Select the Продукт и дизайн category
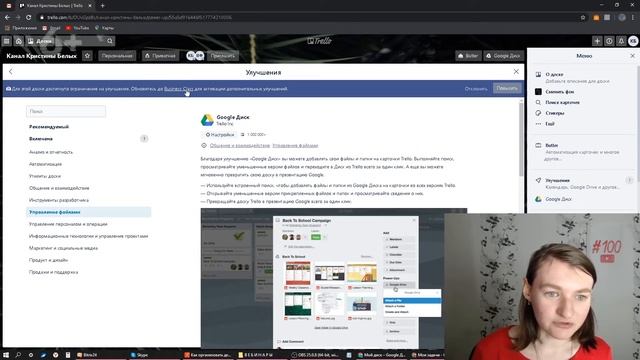The width and height of the screenshot is (640, 360). (x=49, y=260)
